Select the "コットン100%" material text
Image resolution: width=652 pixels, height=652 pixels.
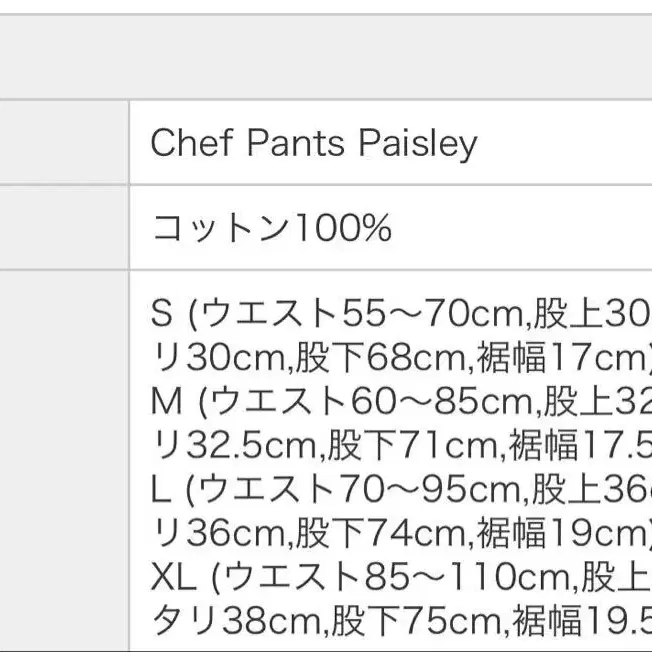(271, 229)
